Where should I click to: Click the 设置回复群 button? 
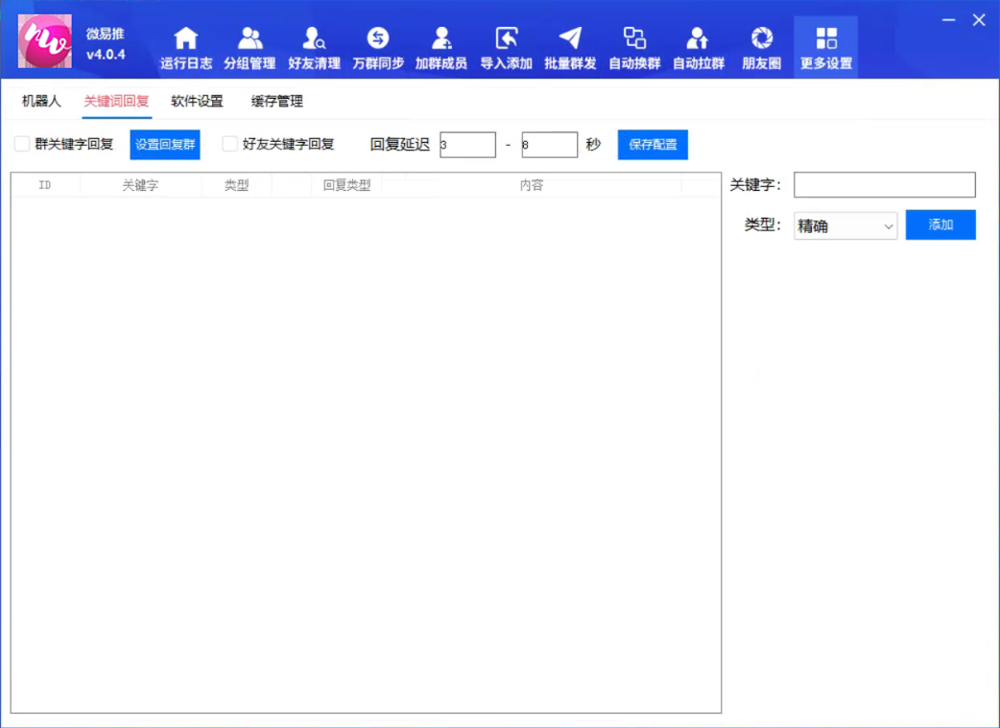click(x=165, y=144)
